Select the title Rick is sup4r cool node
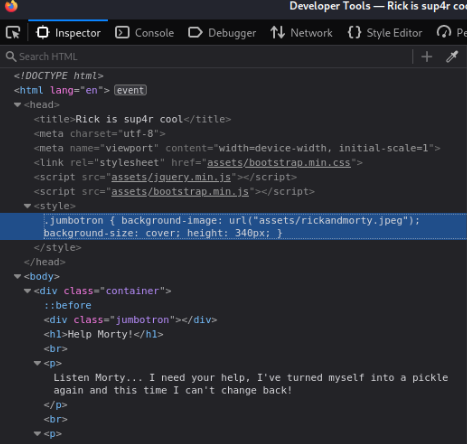 [x=132, y=119]
